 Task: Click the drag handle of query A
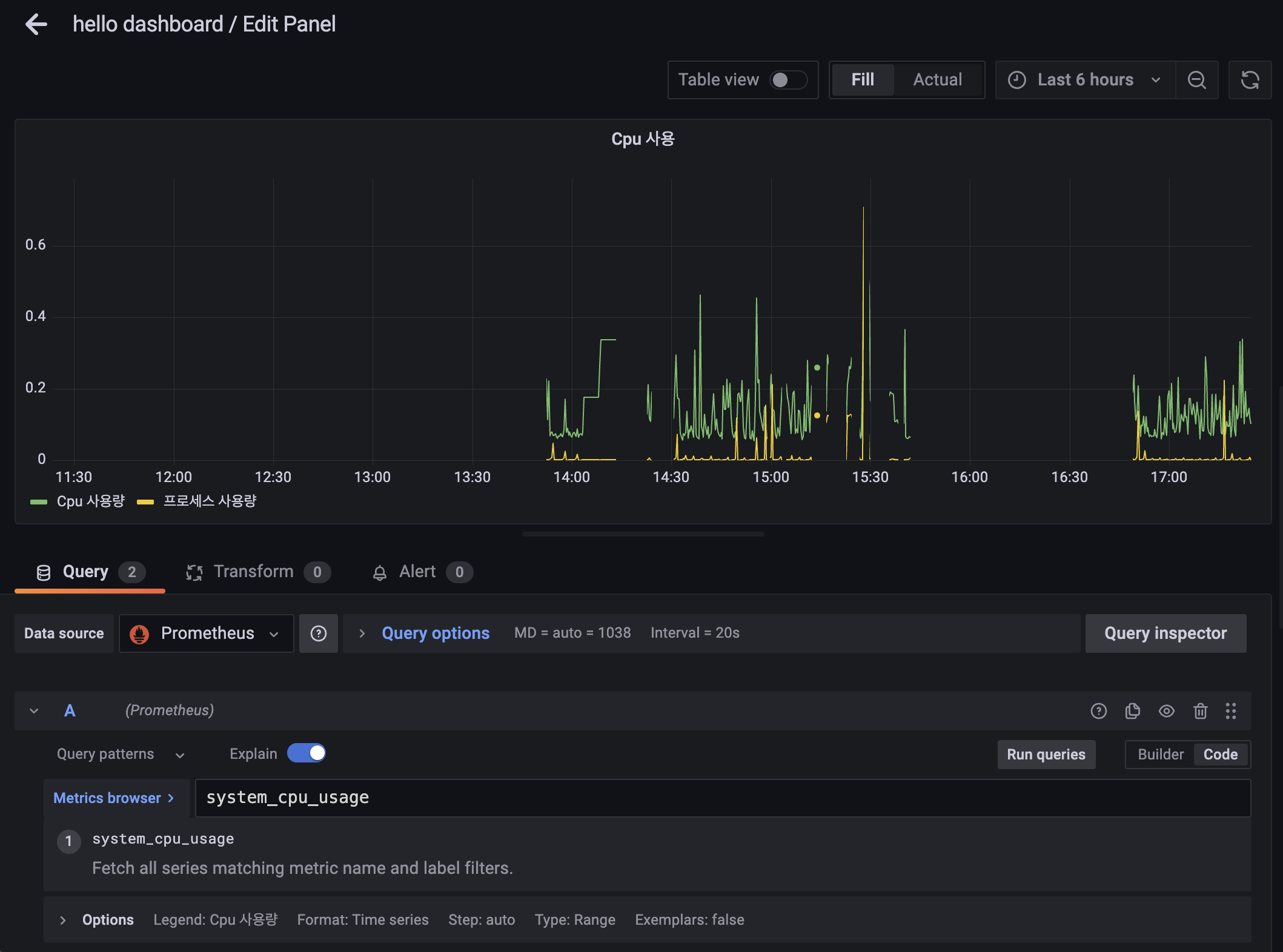coord(1230,711)
